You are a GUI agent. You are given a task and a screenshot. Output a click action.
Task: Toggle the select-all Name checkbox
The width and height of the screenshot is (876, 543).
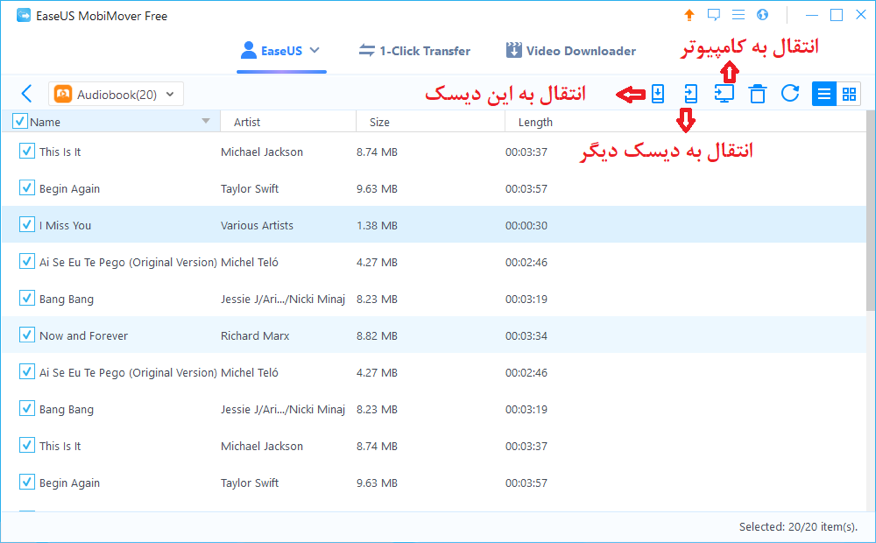(20, 121)
